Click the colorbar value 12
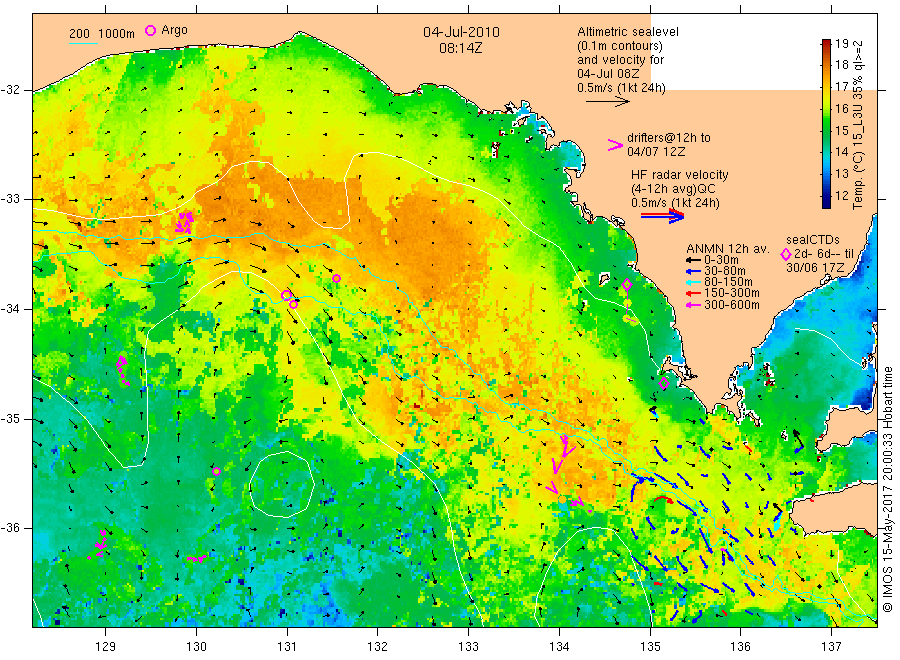 tap(841, 195)
